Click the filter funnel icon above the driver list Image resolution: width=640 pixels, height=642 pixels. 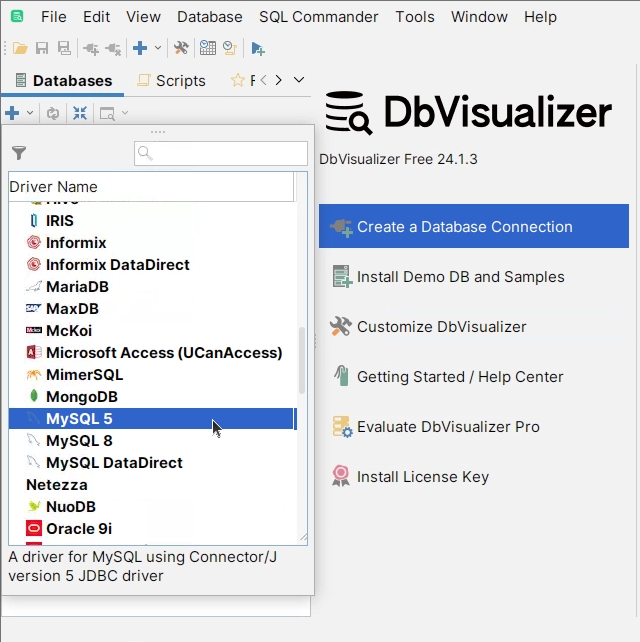19,153
